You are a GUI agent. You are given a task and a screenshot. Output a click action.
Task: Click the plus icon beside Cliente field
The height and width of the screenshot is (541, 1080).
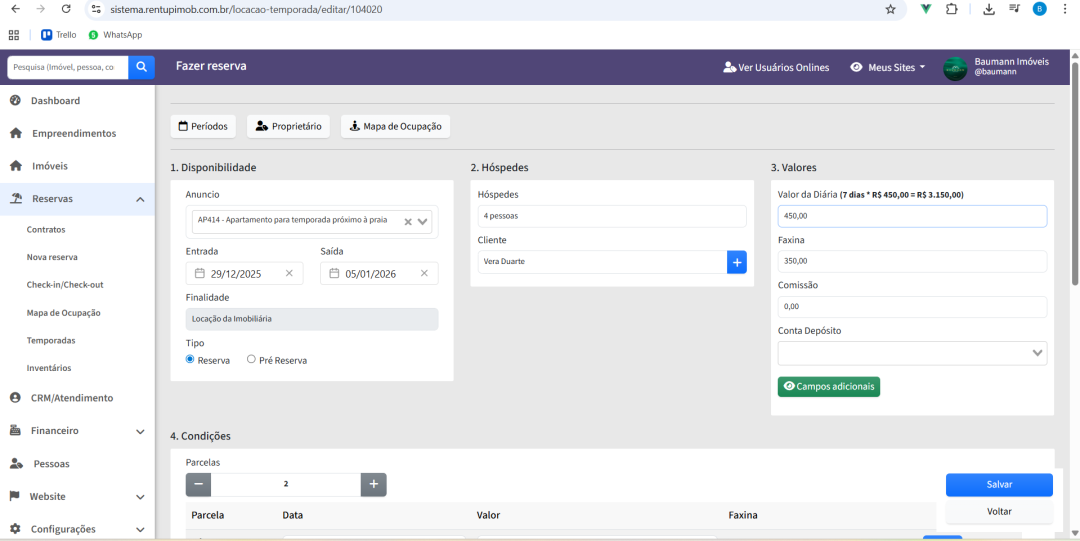point(737,262)
